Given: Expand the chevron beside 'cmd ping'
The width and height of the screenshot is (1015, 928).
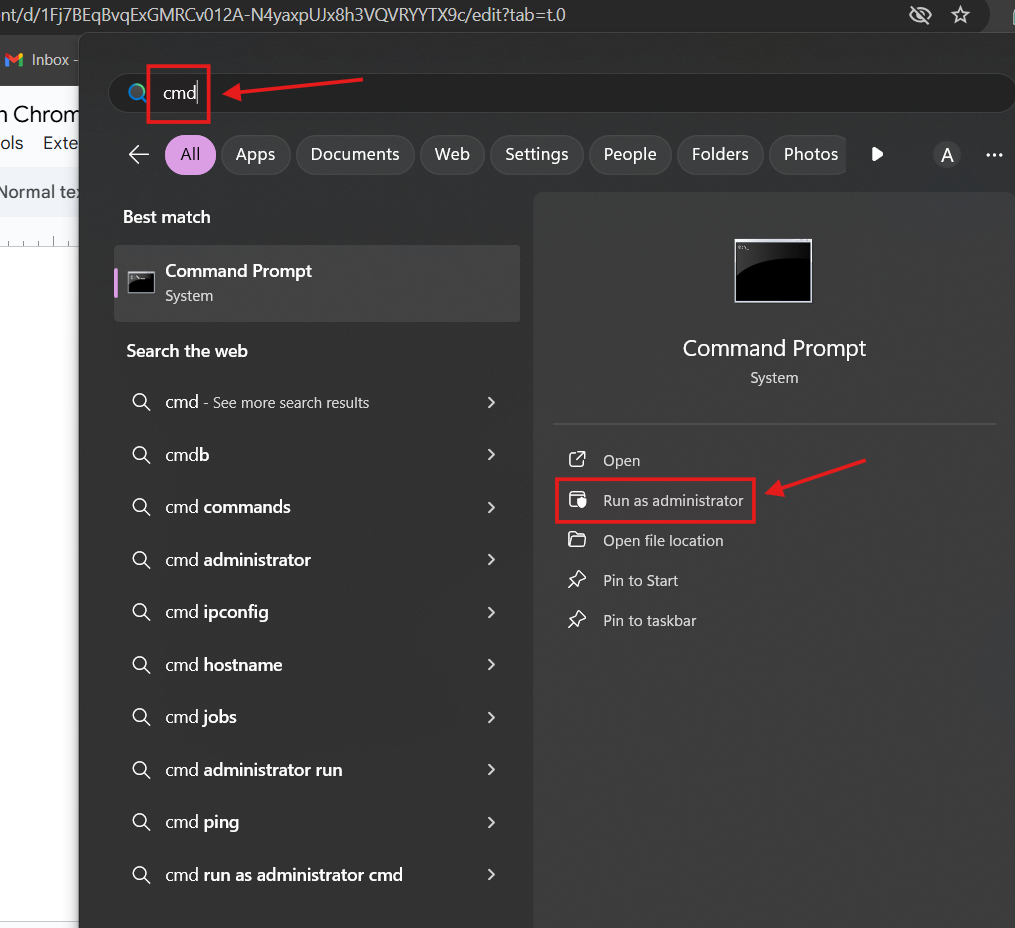Looking at the screenshot, I should pos(491,823).
